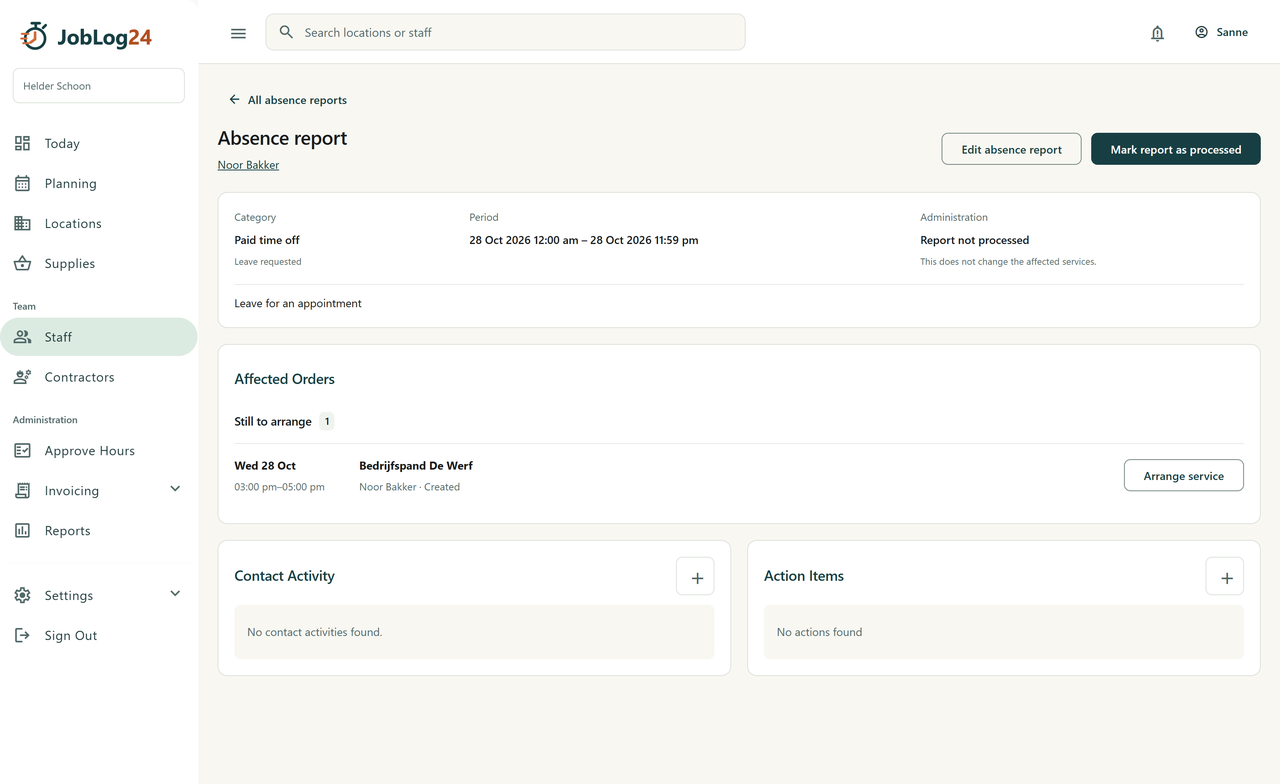The height and width of the screenshot is (784, 1280).
Task: Open the Sanne user account icon
Action: (x=1201, y=32)
